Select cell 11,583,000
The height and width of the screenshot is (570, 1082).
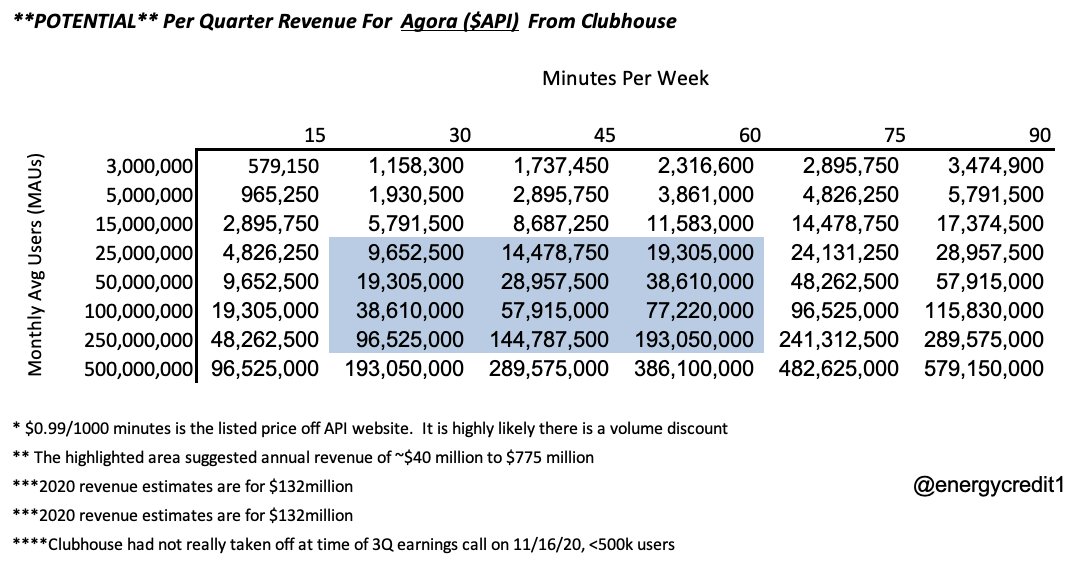(701, 224)
